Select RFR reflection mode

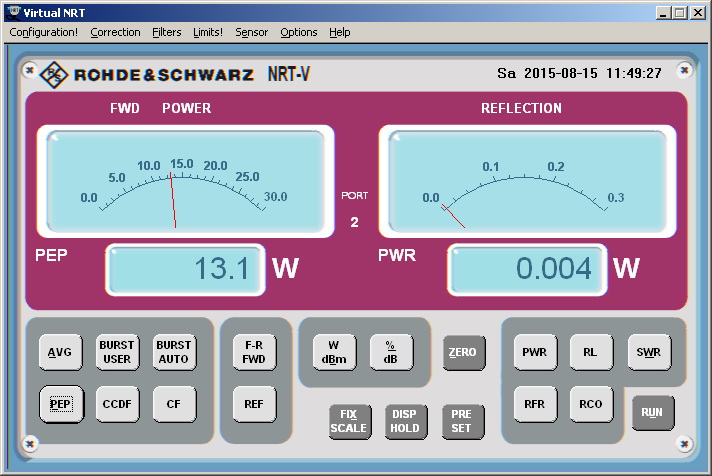(535, 404)
